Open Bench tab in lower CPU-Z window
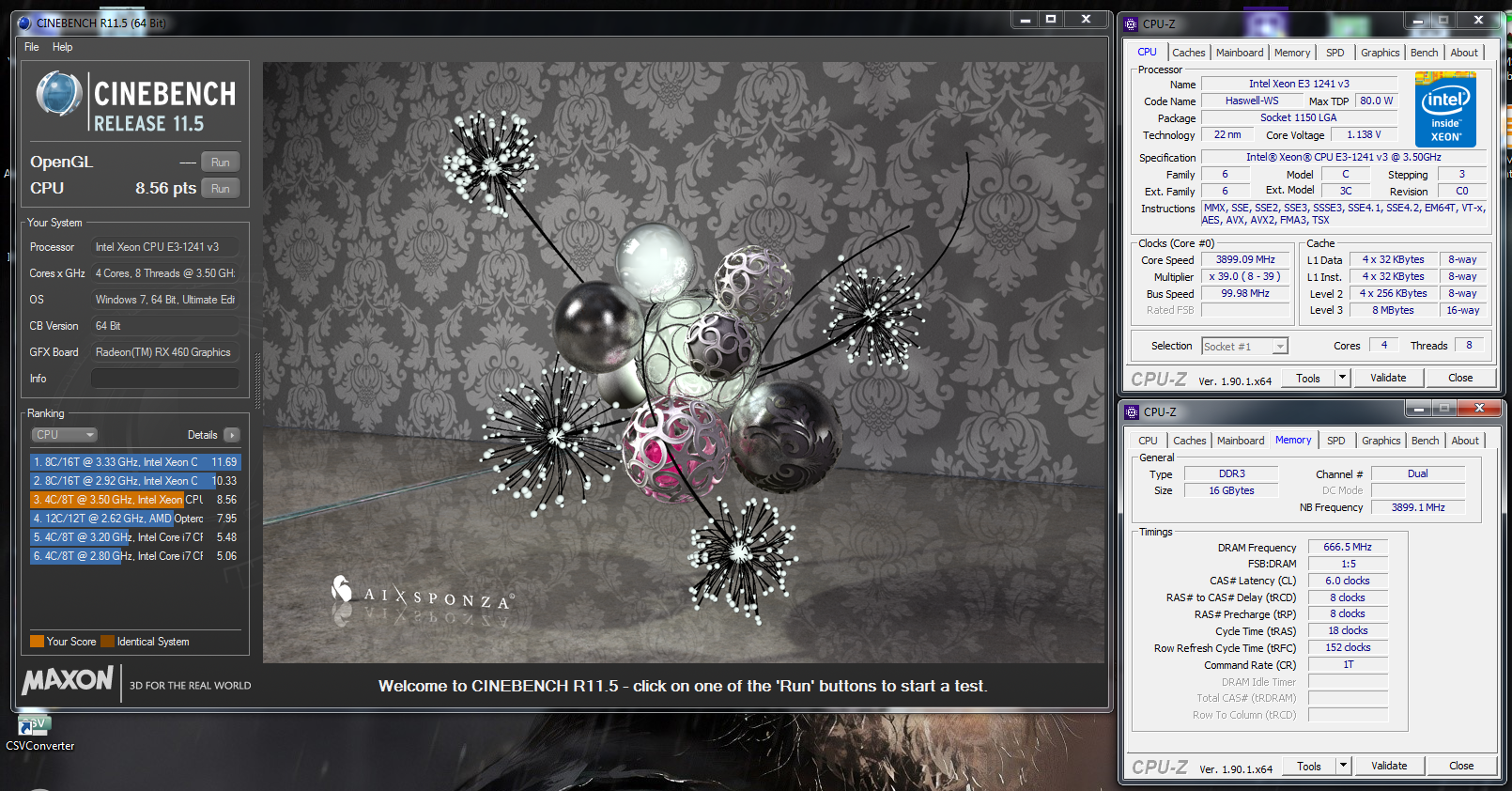The height and width of the screenshot is (791, 1512). coord(1426,441)
